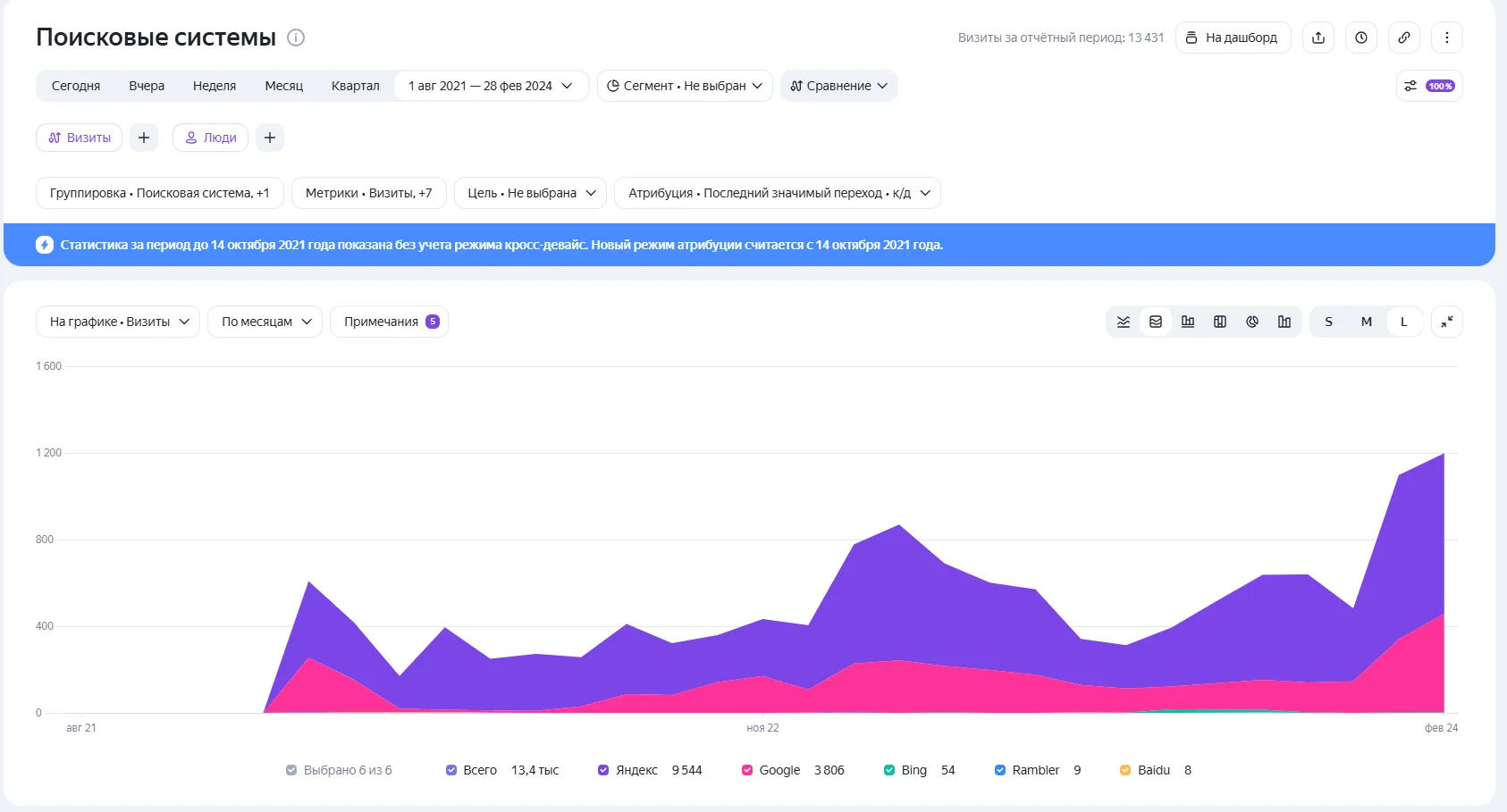Switch period to Вчера
The width and height of the screenshot is (1507, 812).
(147, 86)
